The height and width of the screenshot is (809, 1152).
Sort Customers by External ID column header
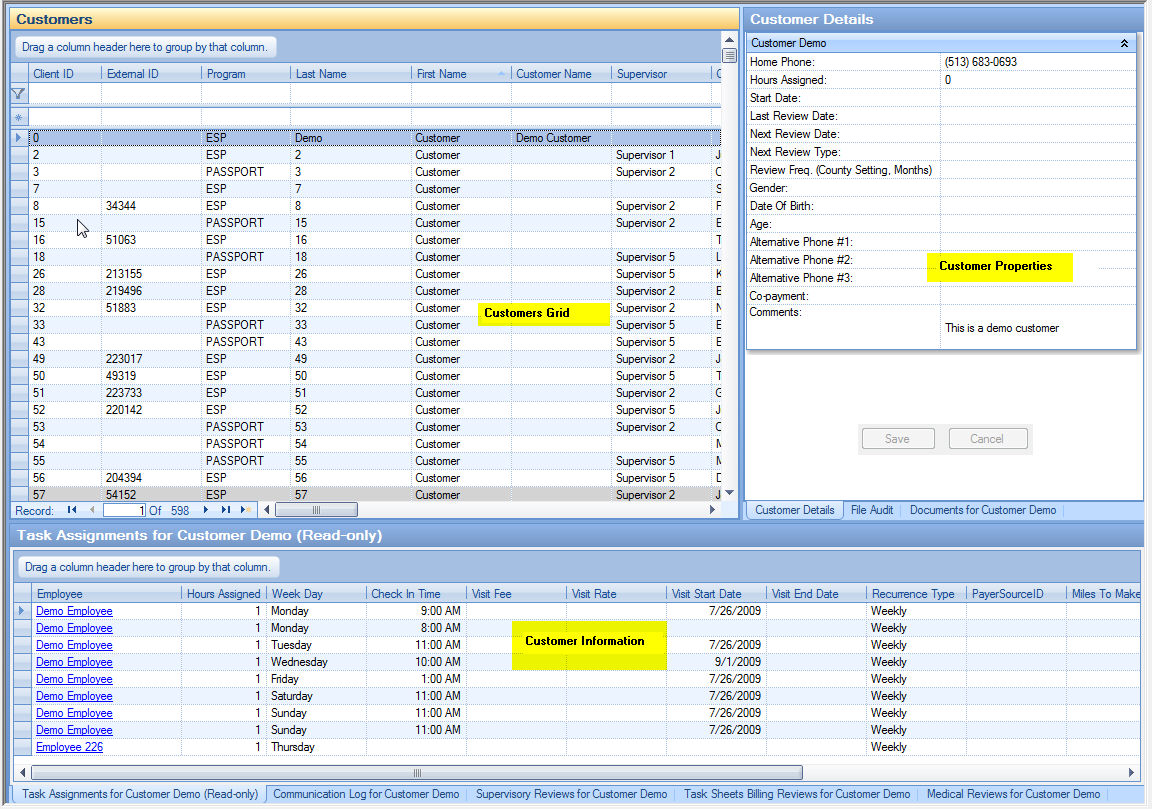coord(151,73)
